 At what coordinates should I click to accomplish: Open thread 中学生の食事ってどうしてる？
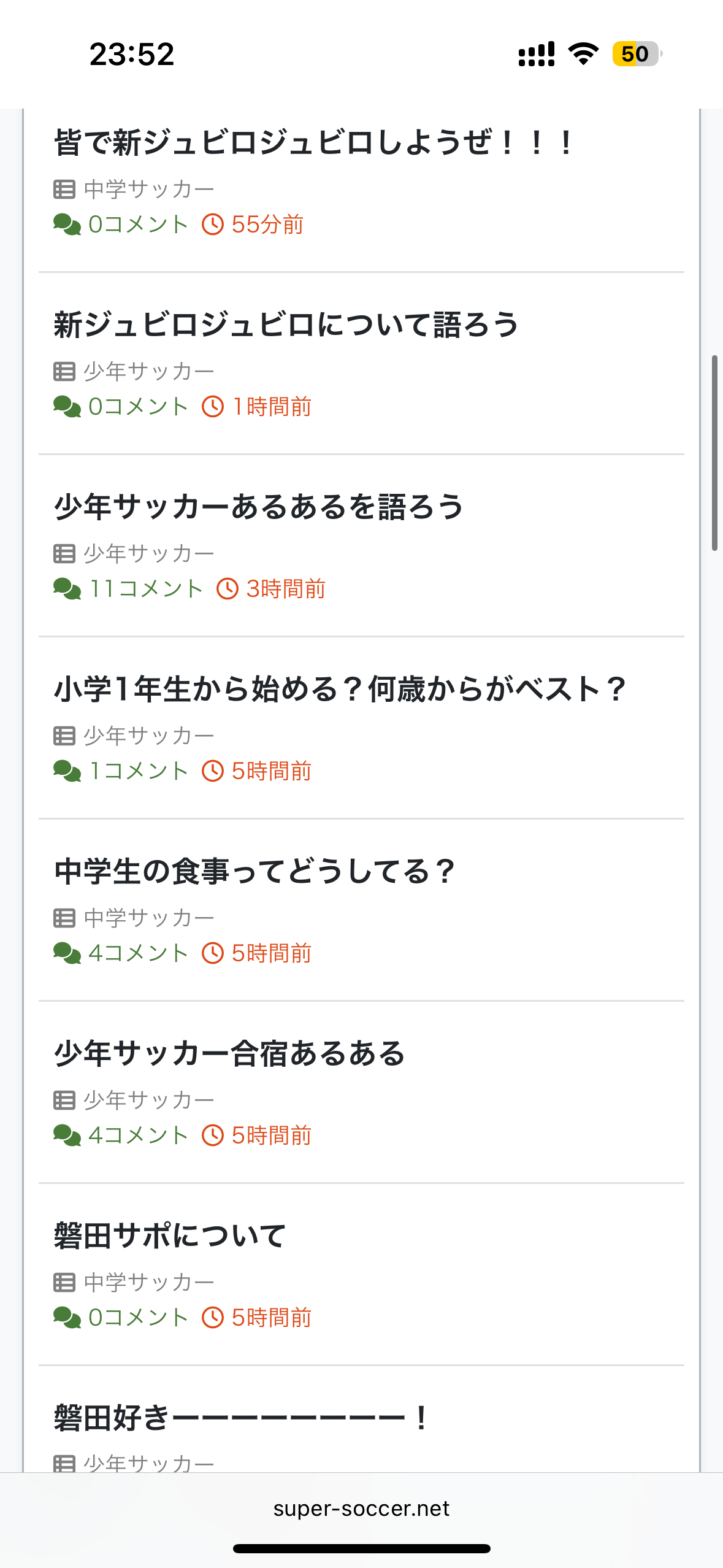(254, 872)
